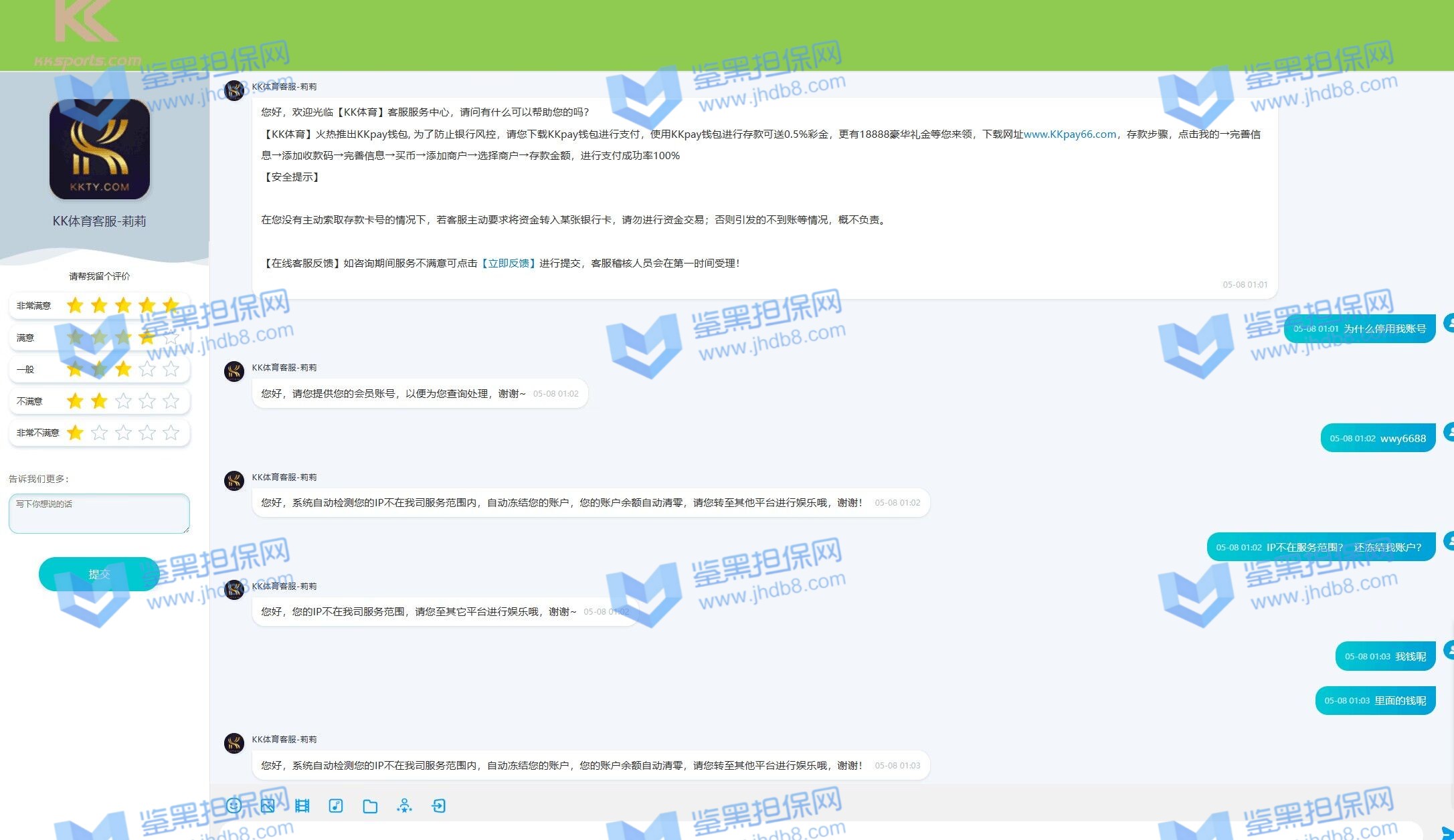
Task: Open the emoji picker in chat toolbar
Action: tap(234, 805)
